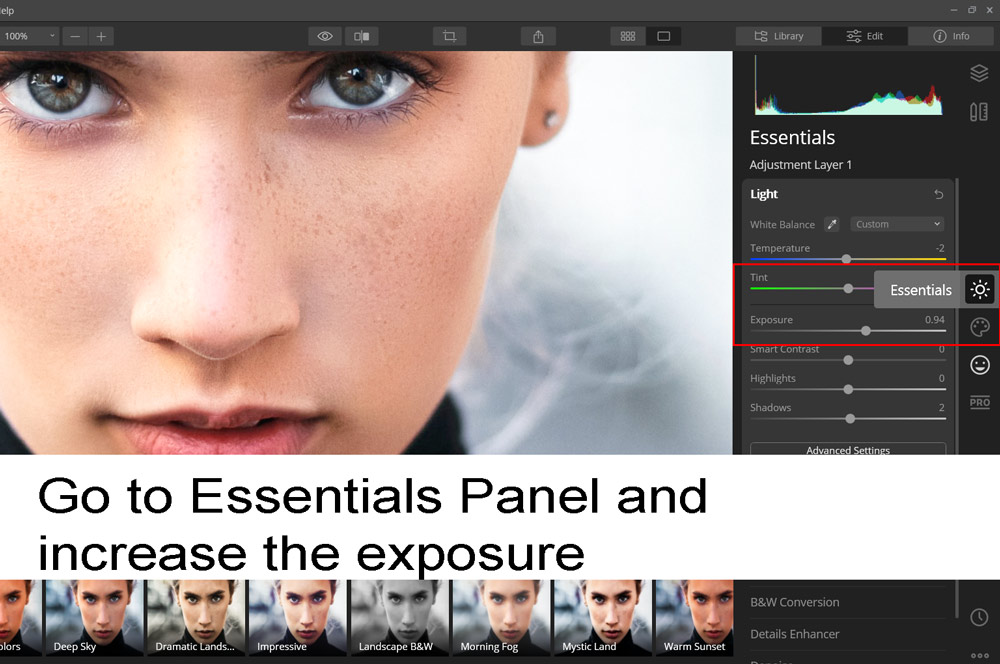Click the Temperature slider handle
Screen dimensions: 1000x664
[846, 259]
